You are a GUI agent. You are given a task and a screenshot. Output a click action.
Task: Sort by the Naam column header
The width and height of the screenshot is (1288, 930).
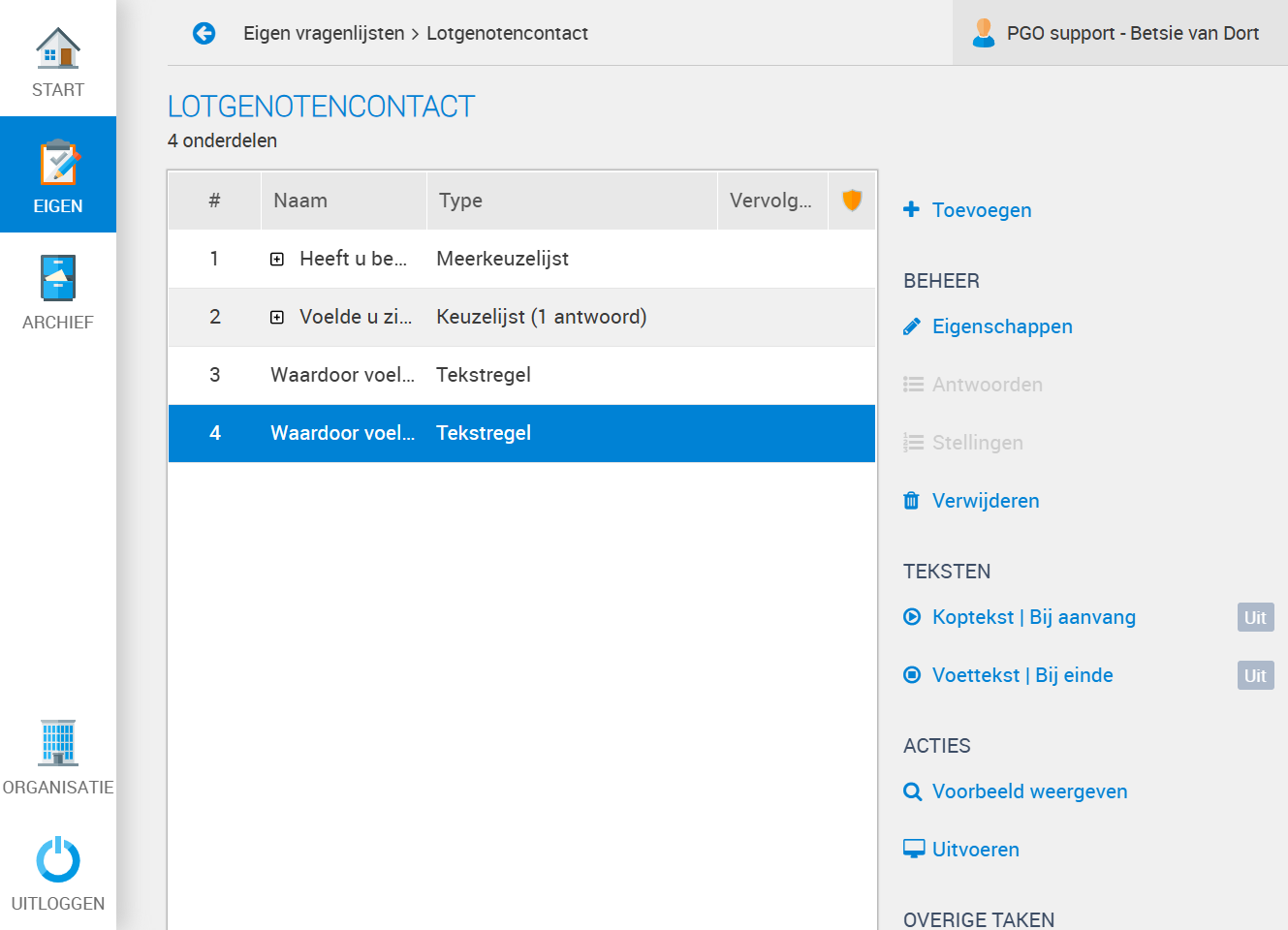[x=344, y=201]
